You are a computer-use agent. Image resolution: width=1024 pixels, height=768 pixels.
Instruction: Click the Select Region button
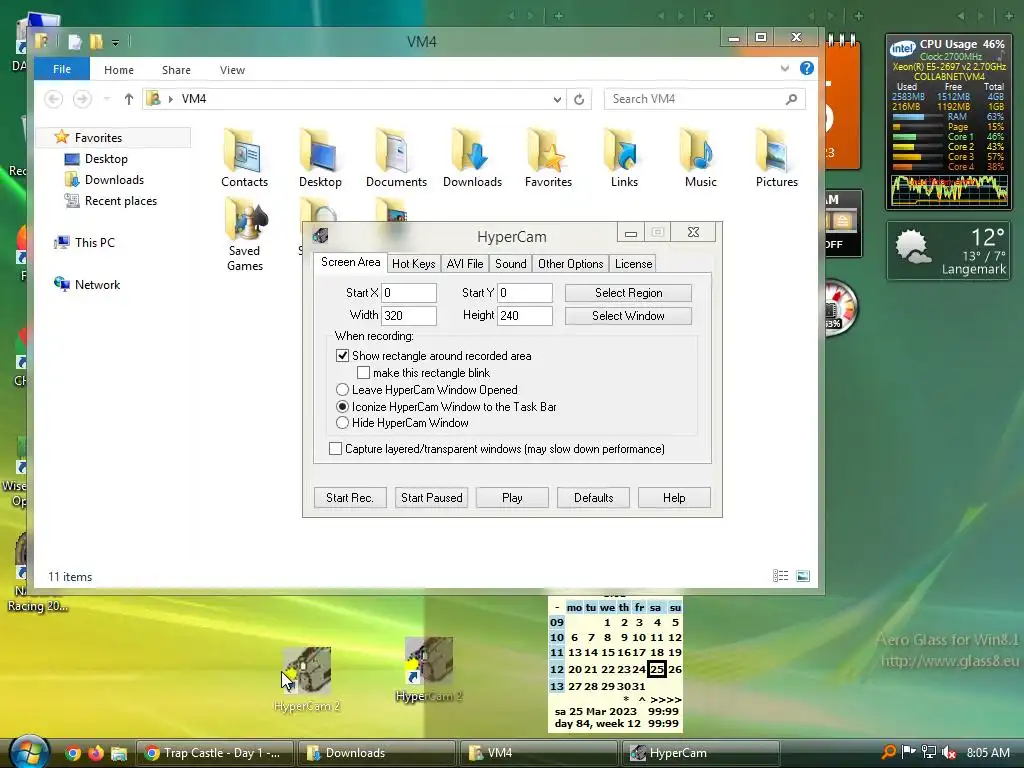pos(628,293)
